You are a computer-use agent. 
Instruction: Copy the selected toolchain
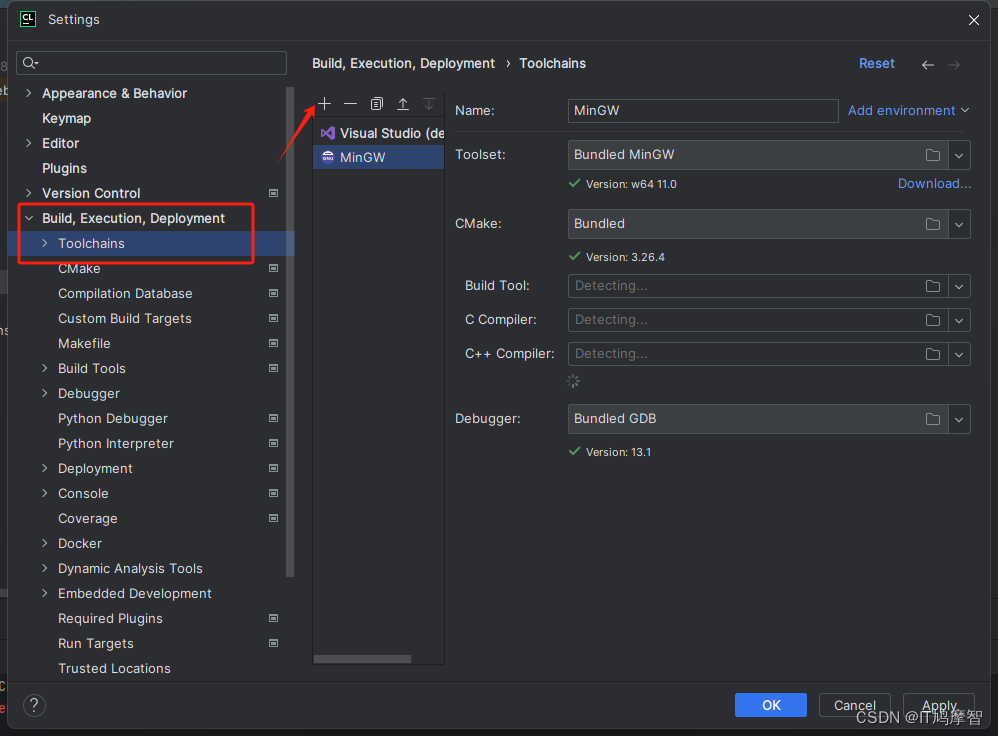pyautogui.click(x=377, y=104)
